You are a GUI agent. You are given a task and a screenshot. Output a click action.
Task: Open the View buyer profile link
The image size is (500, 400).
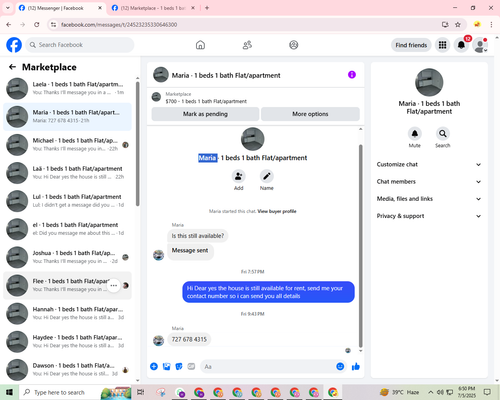coord(277,211)
